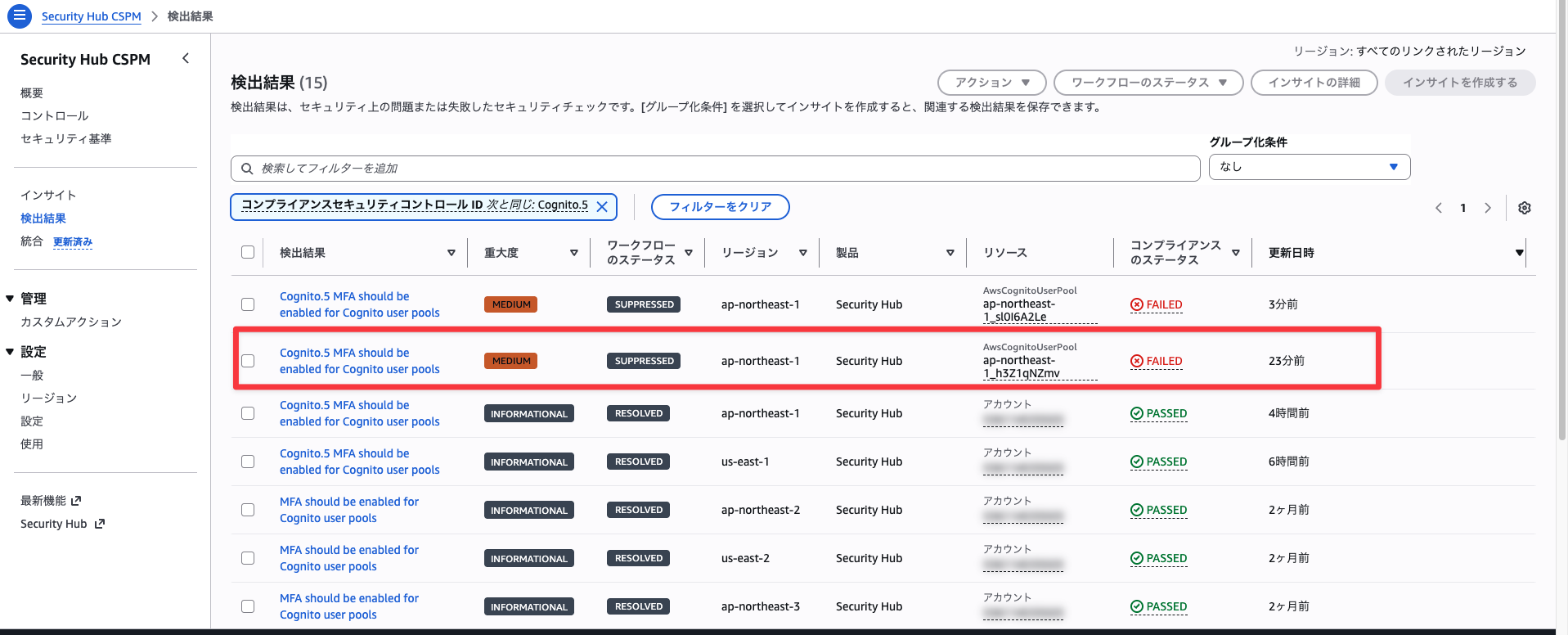Image resolution: width=1568 pixels, height=635 pixels.
Task: Check the ap-northeast-3 finding row
Action: point(248,606)
